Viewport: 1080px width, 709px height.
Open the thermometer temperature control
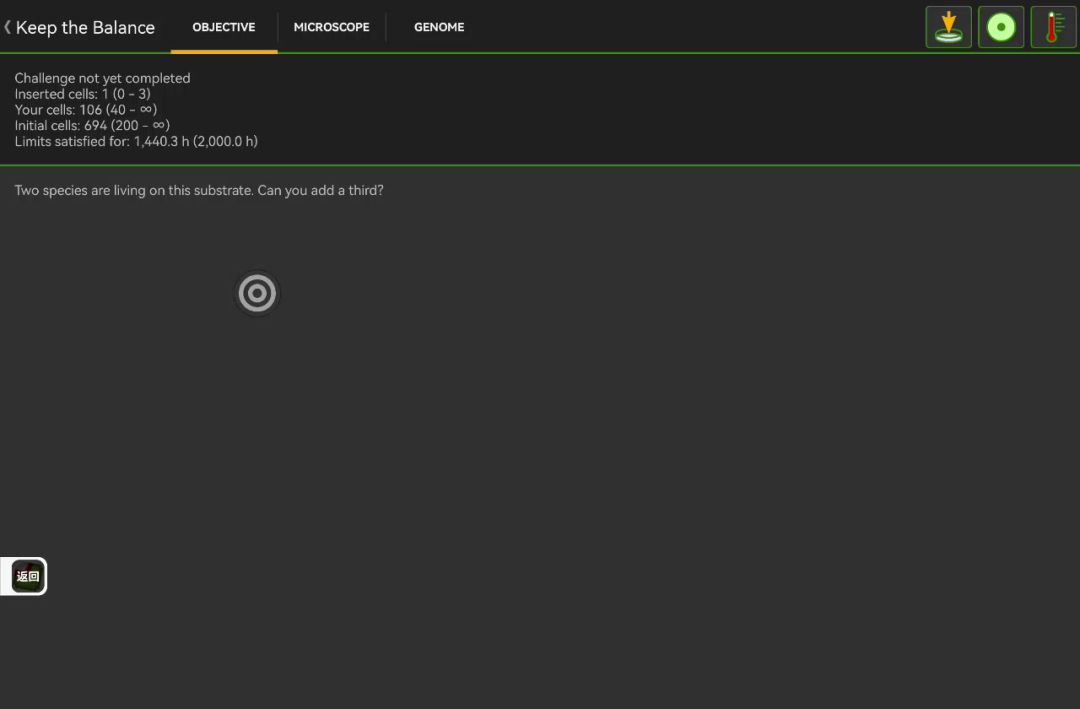pos(1053,27)
